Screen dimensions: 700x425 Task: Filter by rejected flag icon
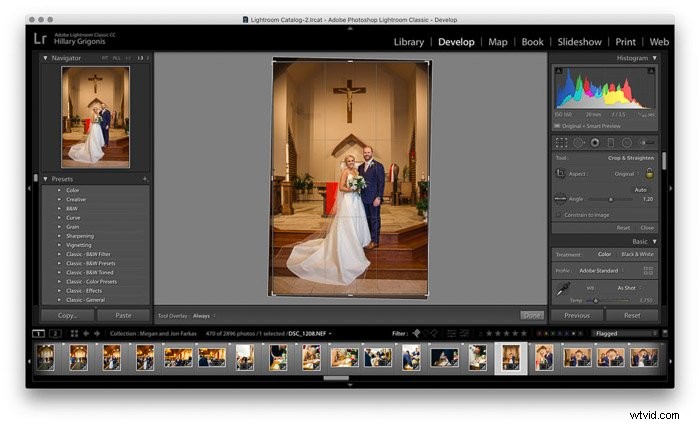(x=433, y=333)
